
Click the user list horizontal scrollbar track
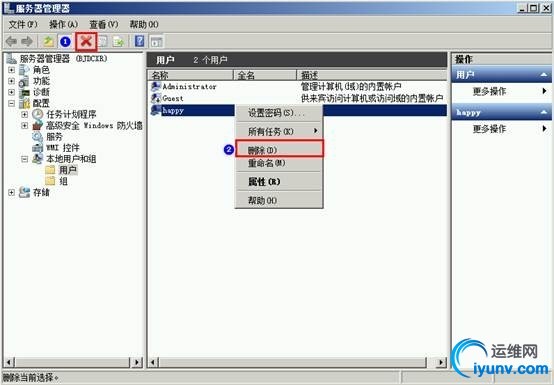tap(297, 362)
